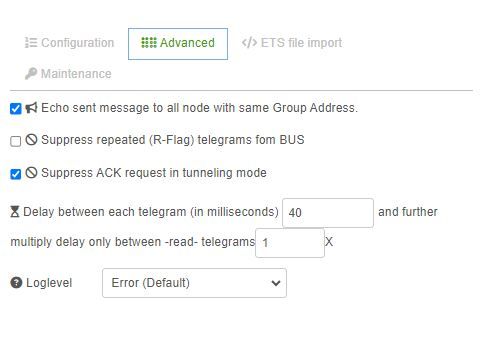Screen dimensions: 487x364
Task: Go to the Maintenance tab
Action: (68, 74)
